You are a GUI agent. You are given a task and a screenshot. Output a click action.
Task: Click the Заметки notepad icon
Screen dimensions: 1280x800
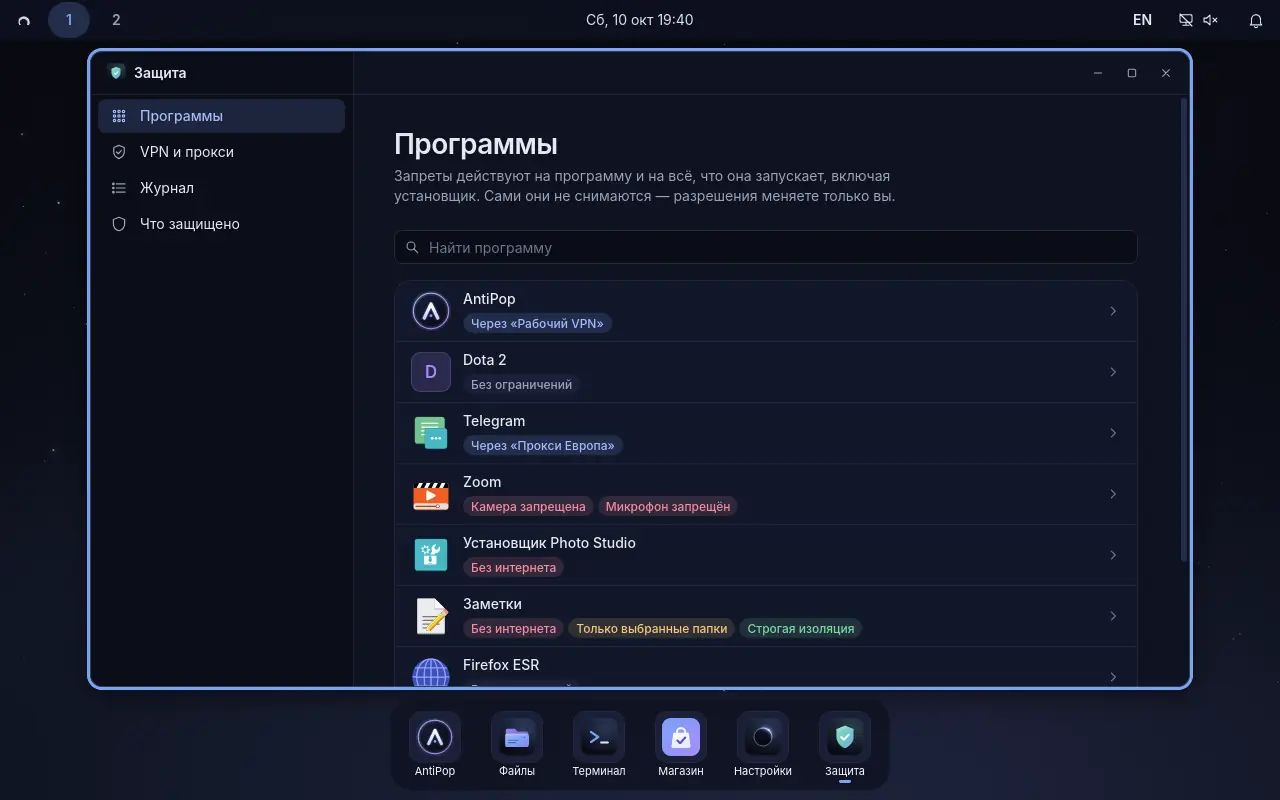coord(431,616)
